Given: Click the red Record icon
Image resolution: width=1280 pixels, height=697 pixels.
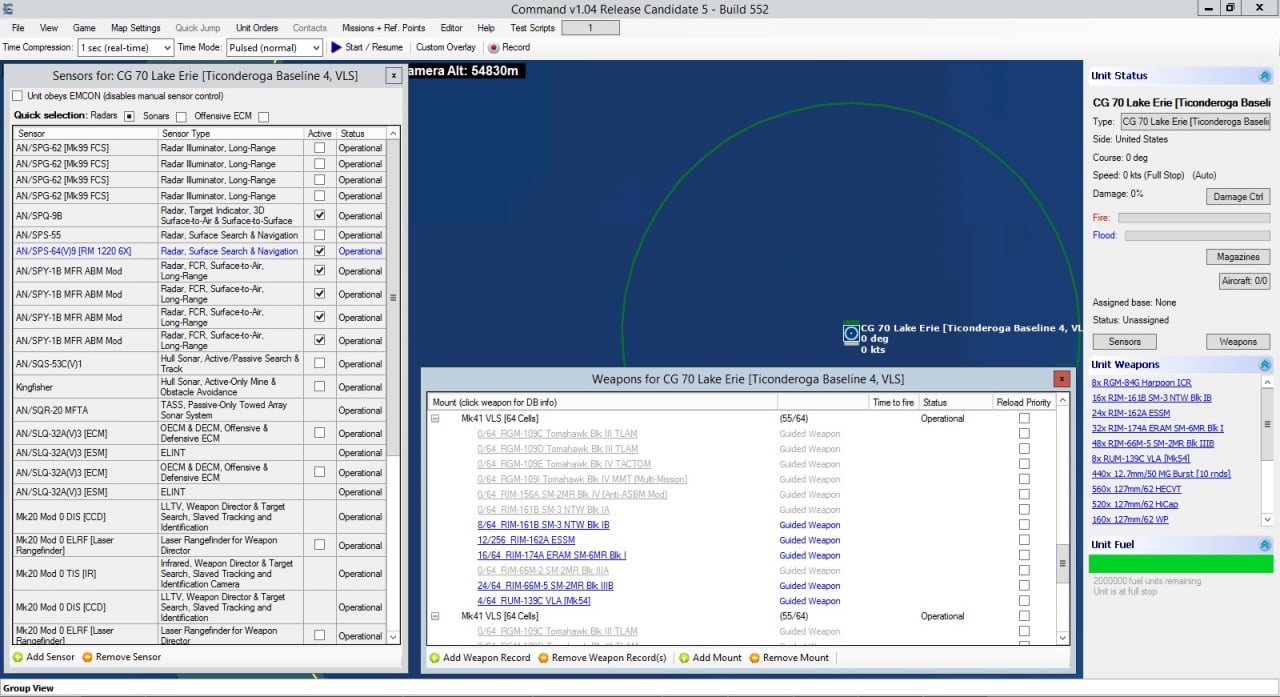Looking at the screenshot, I should click(x=493, y=47).
